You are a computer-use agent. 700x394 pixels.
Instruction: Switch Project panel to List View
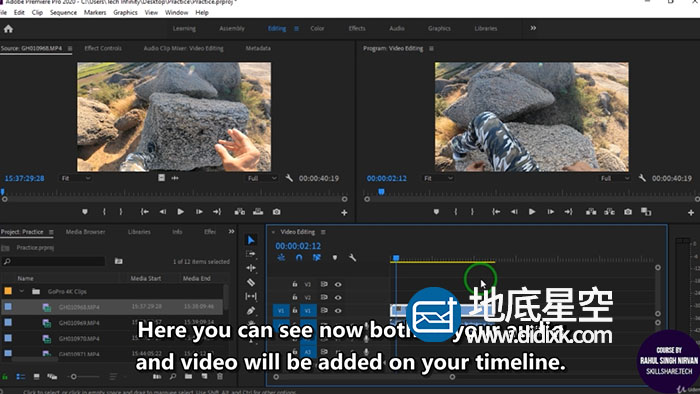[x=21, y=377]
